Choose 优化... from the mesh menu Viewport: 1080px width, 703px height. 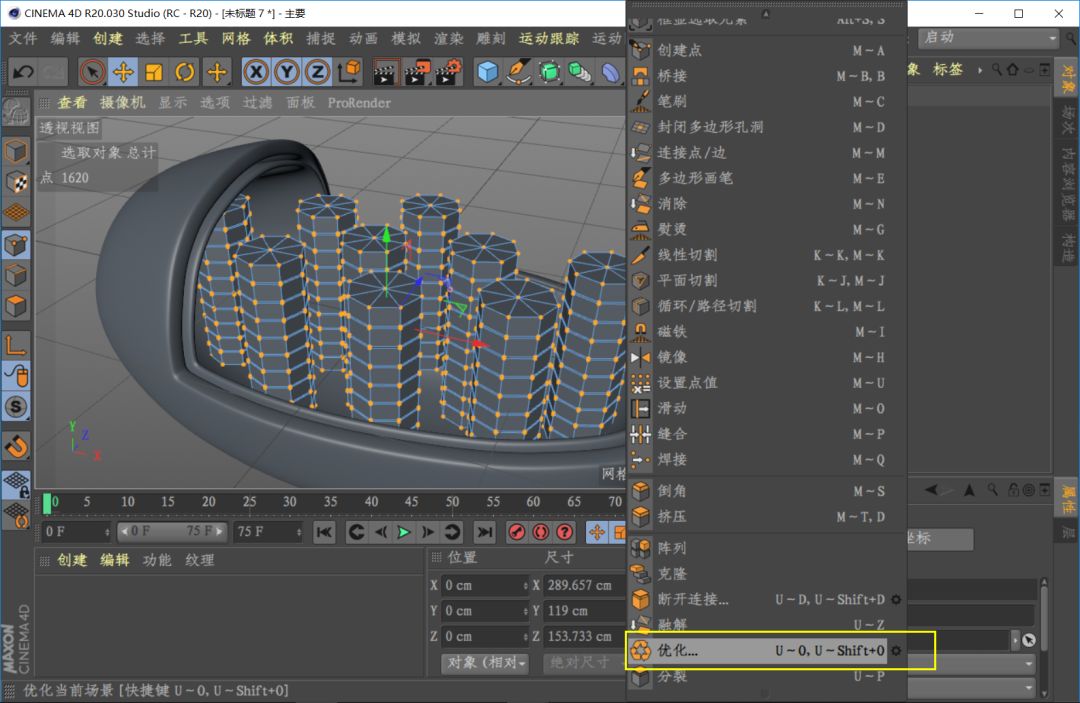click(678, 651)
